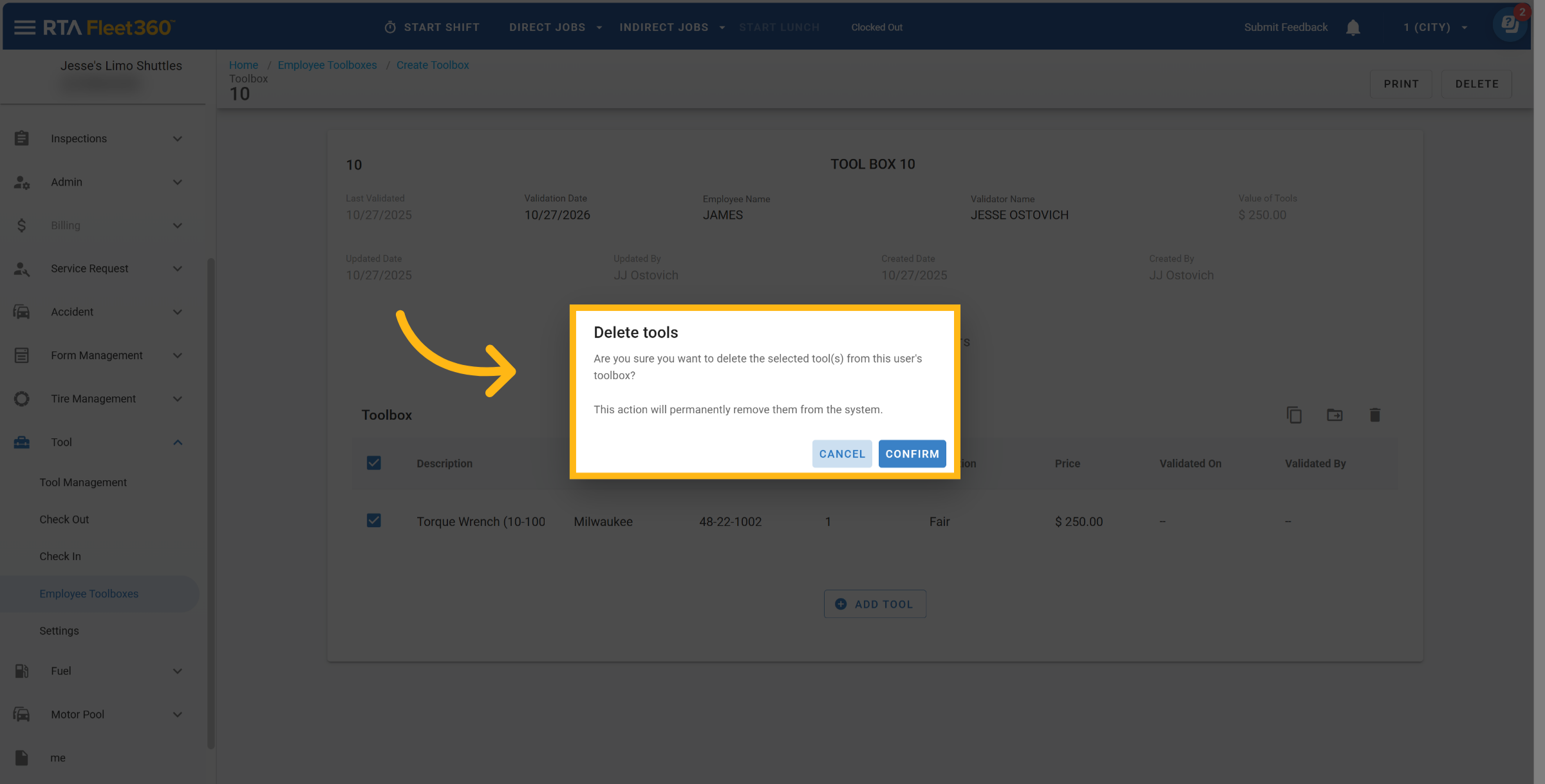Expand the Inspections sidebar section
This screenshot has height=784, width=1545.
177,139
